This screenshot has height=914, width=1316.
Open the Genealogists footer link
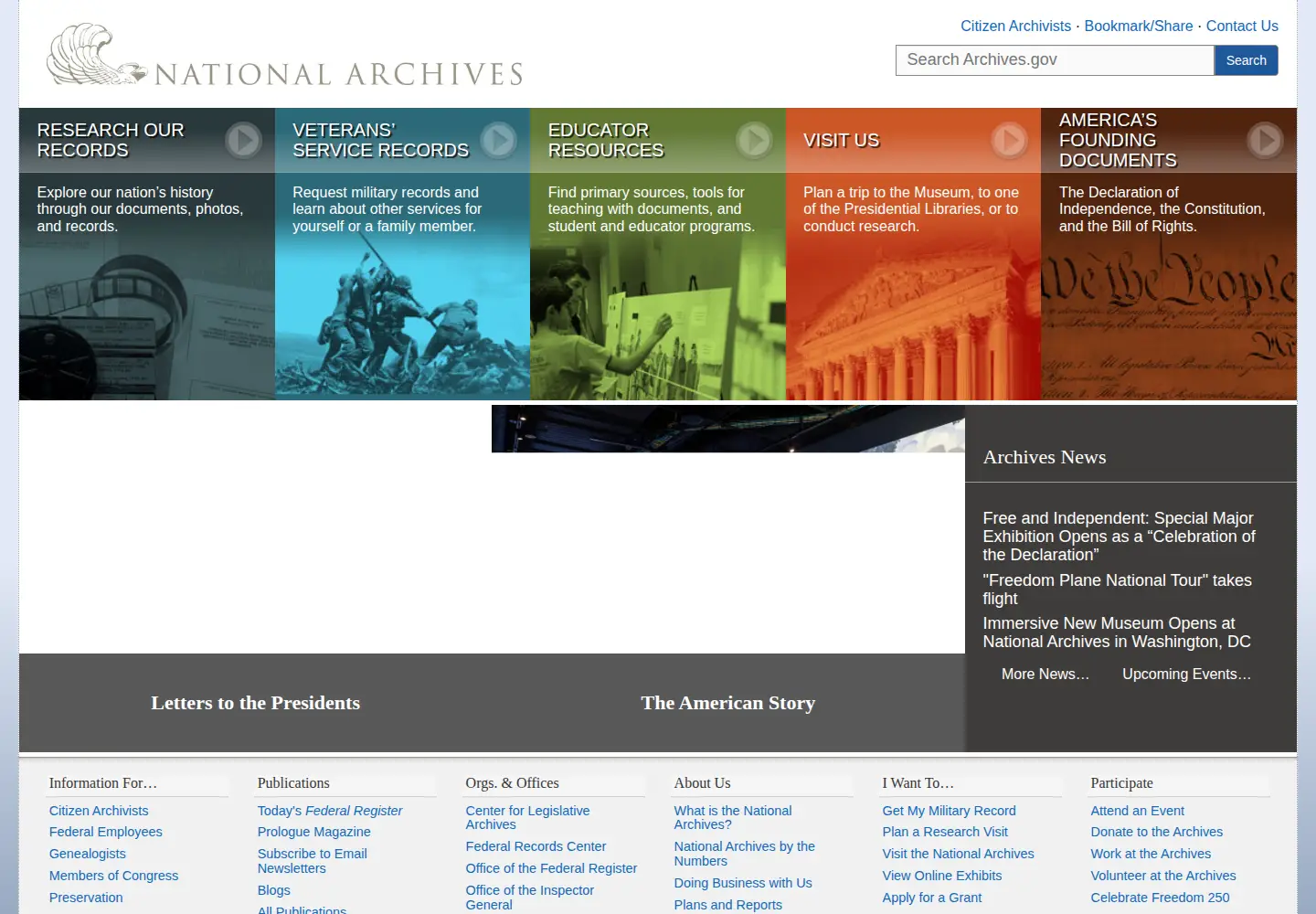pyautogui.click(x=88, y=854)
